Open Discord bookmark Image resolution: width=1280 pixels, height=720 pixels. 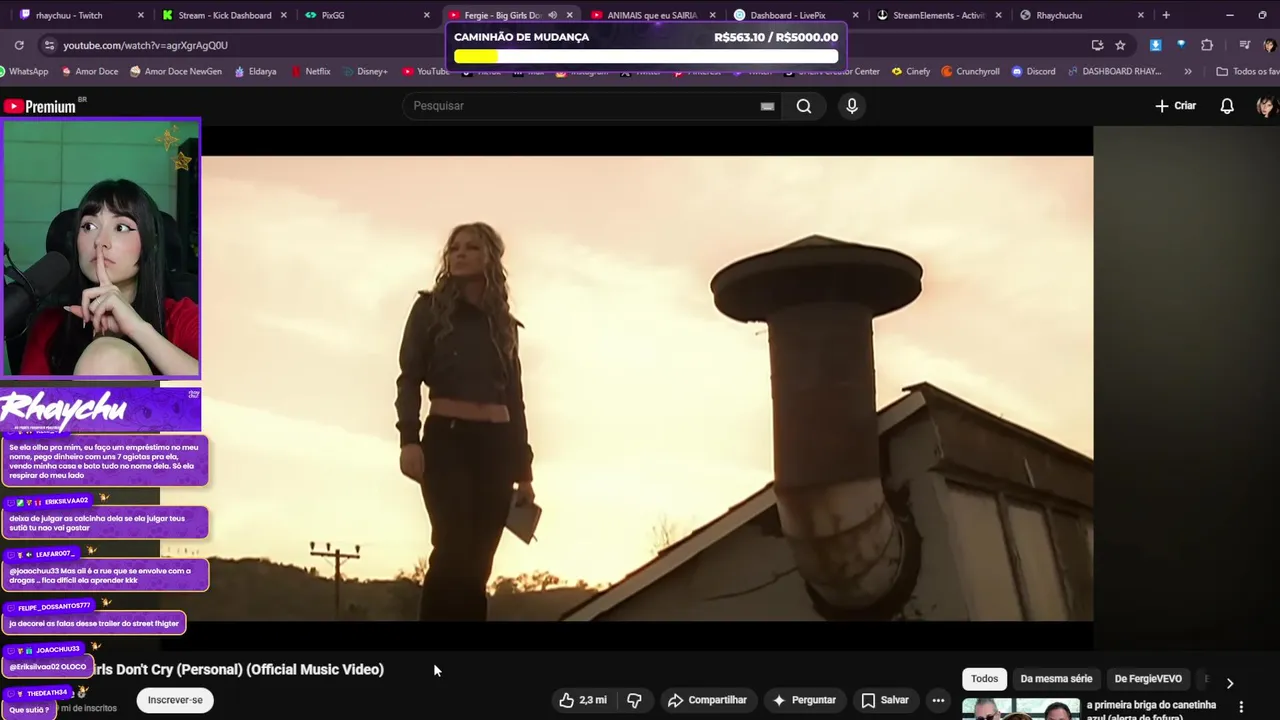(x=1033, y=71)
